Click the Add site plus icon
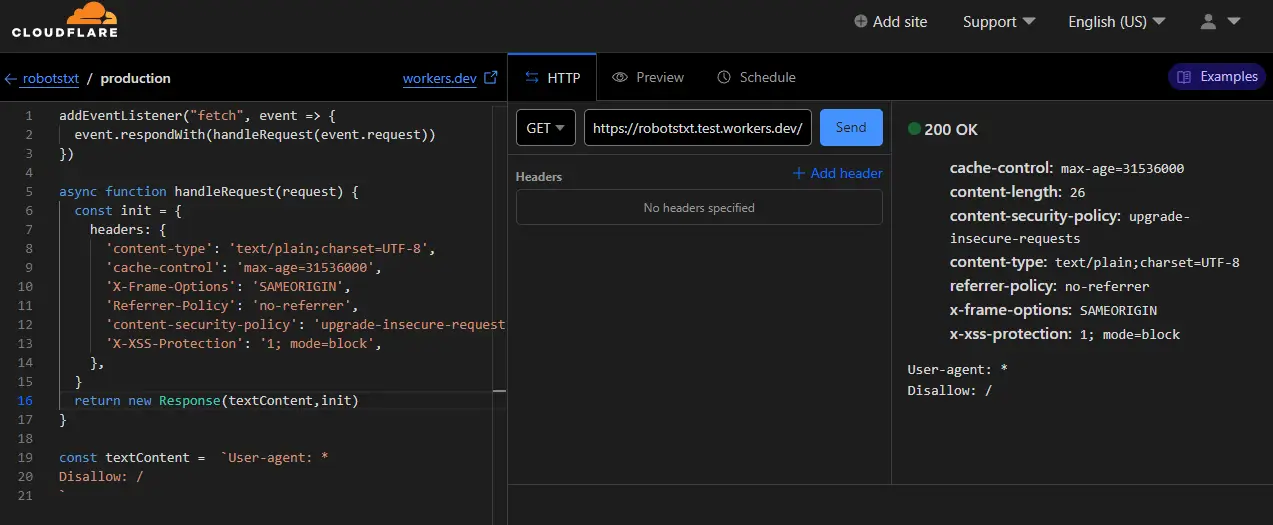This screenshot has height=525, width=1273. [861, 21]
